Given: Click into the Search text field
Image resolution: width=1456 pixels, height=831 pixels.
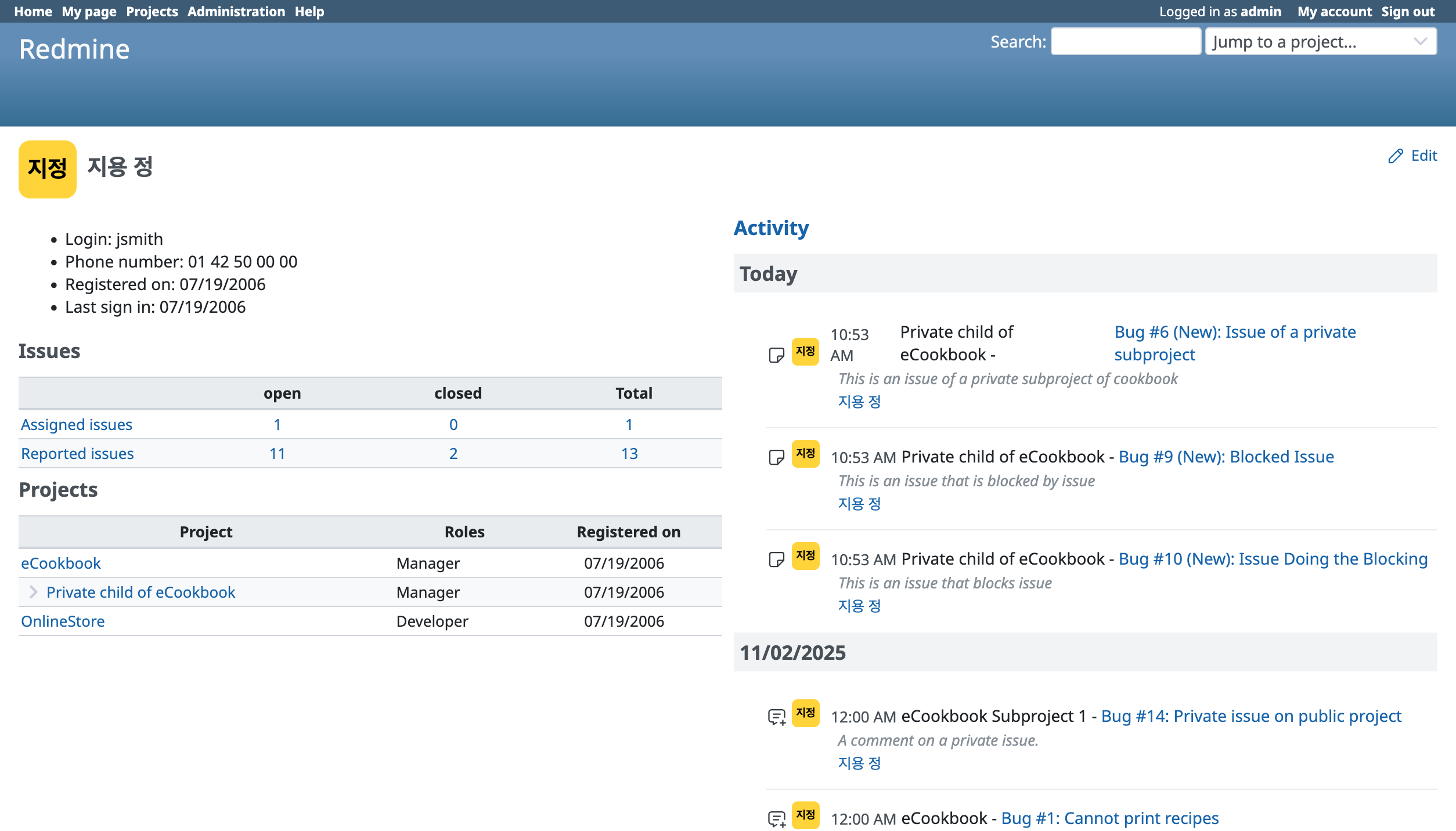Looking at the screenshot, I should pos(1125,42).
